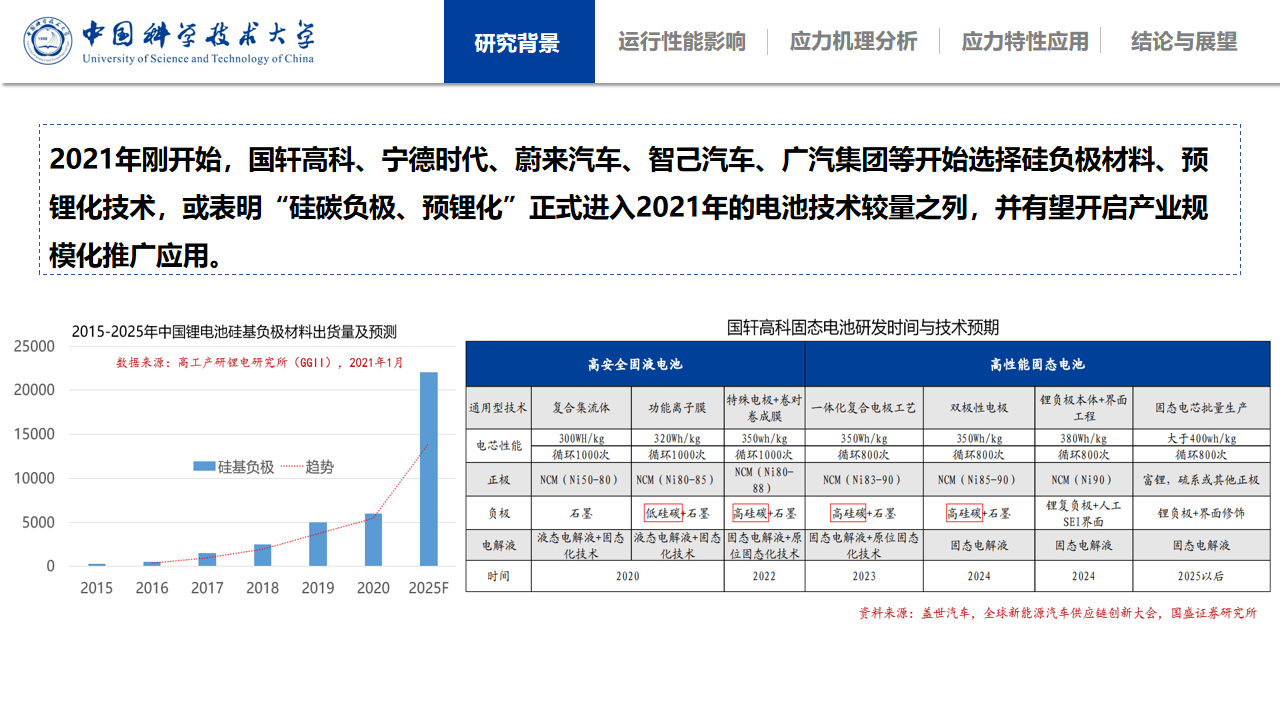
Task: Click the '大于400wh/kg' cell
Action: tap(1202, 438)
